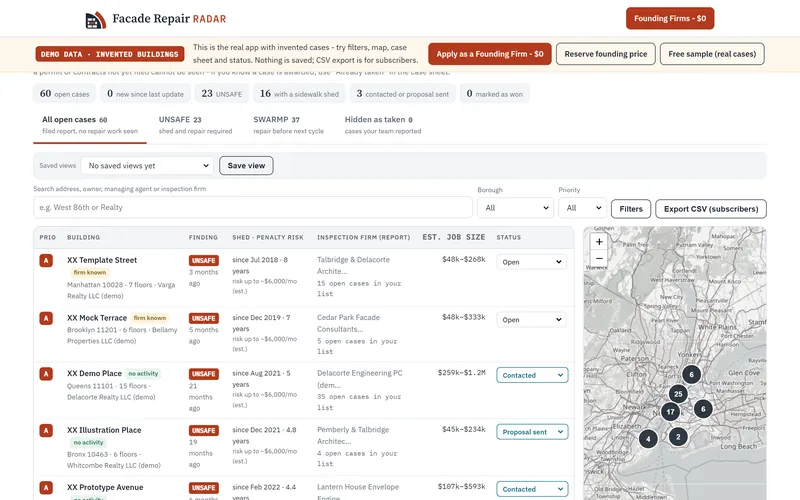Click Cedar Park Facade Consultants firm text
Image resolution: width=800 pixels, height=500 pixels.
coord(348,323)
